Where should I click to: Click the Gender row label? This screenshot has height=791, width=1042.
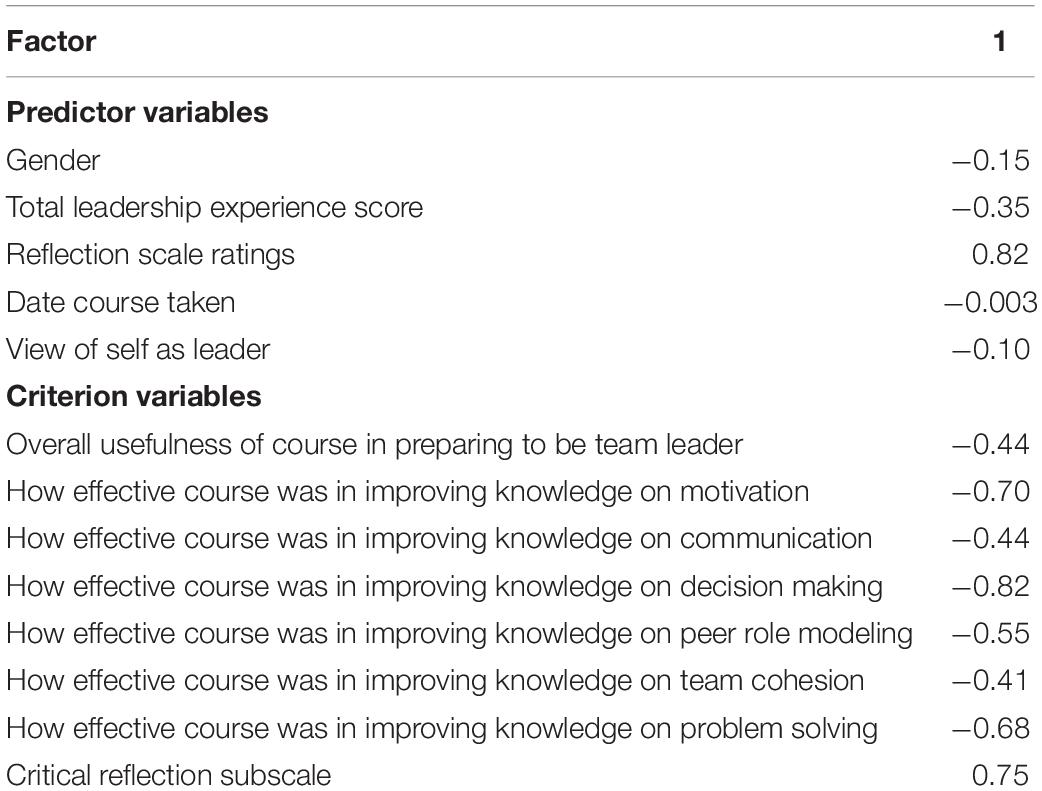coord(52,160)
